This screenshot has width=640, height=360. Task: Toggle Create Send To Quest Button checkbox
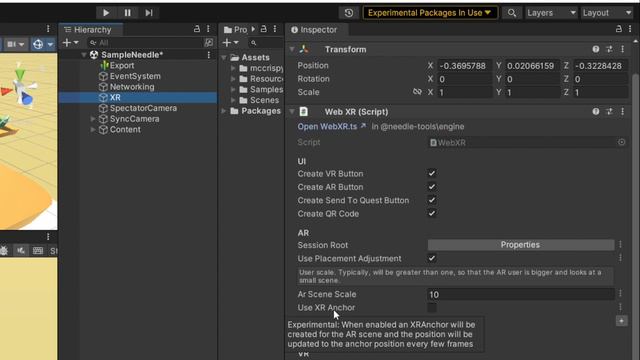(x=432, y=200)
